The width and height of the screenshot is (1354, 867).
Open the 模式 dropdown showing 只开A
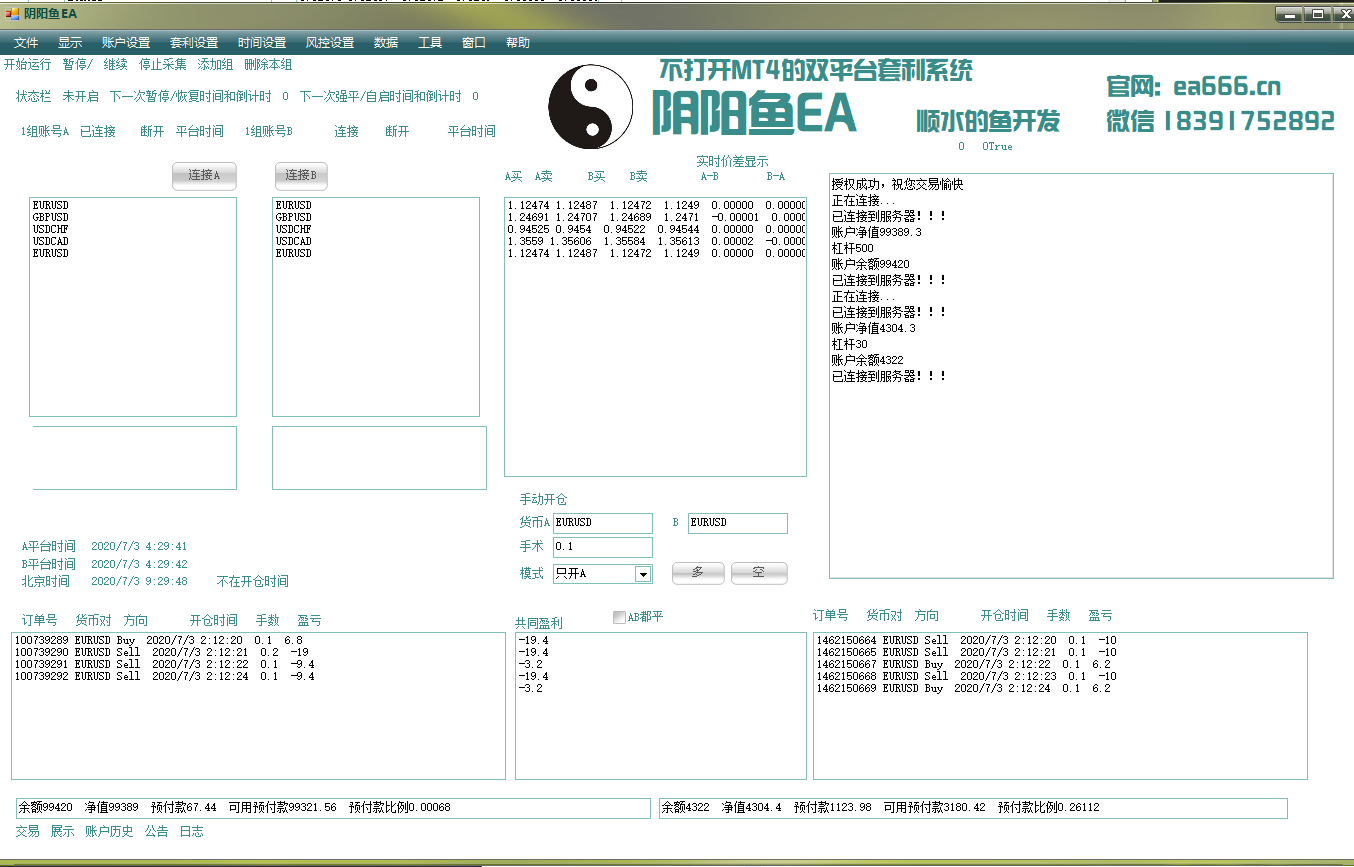(602, 574)
